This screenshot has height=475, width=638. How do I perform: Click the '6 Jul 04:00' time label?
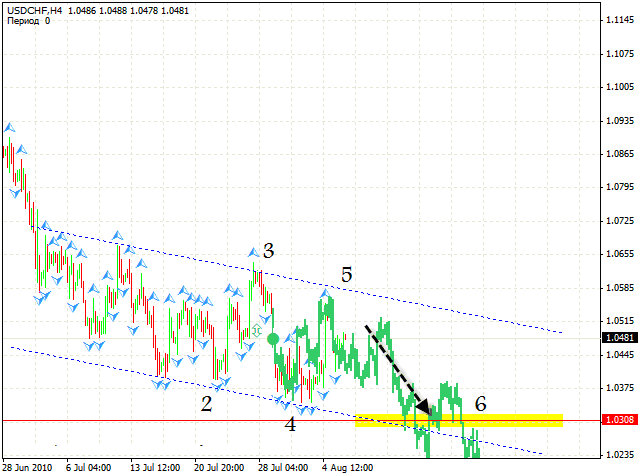tap(88, 468)
